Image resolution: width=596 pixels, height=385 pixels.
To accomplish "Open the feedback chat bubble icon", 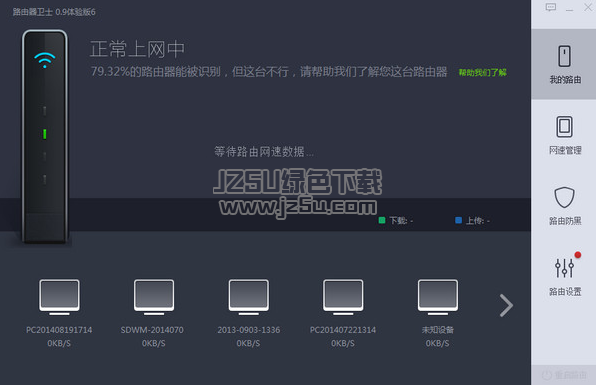I will (x=550, y=7).
